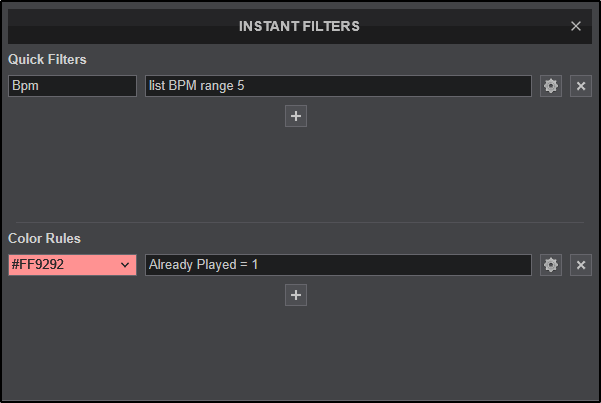Click the Quick Filters section heading
The image size is (601, 403).
click(x=47, y=60)
